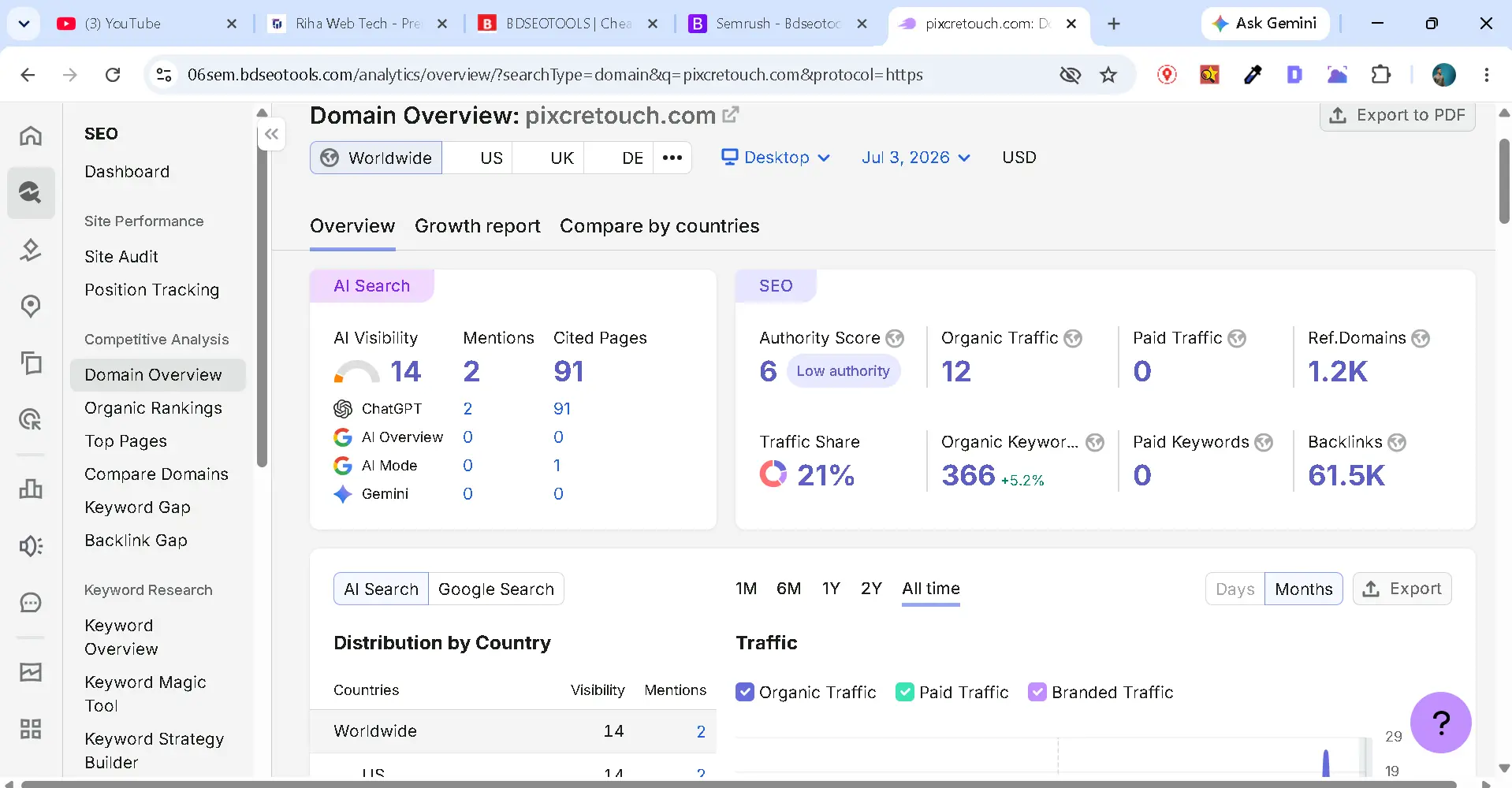Viewport: 1512px width, 788px height.
Task: Click the tracking protection eye icon
Action: point(1070,75)
